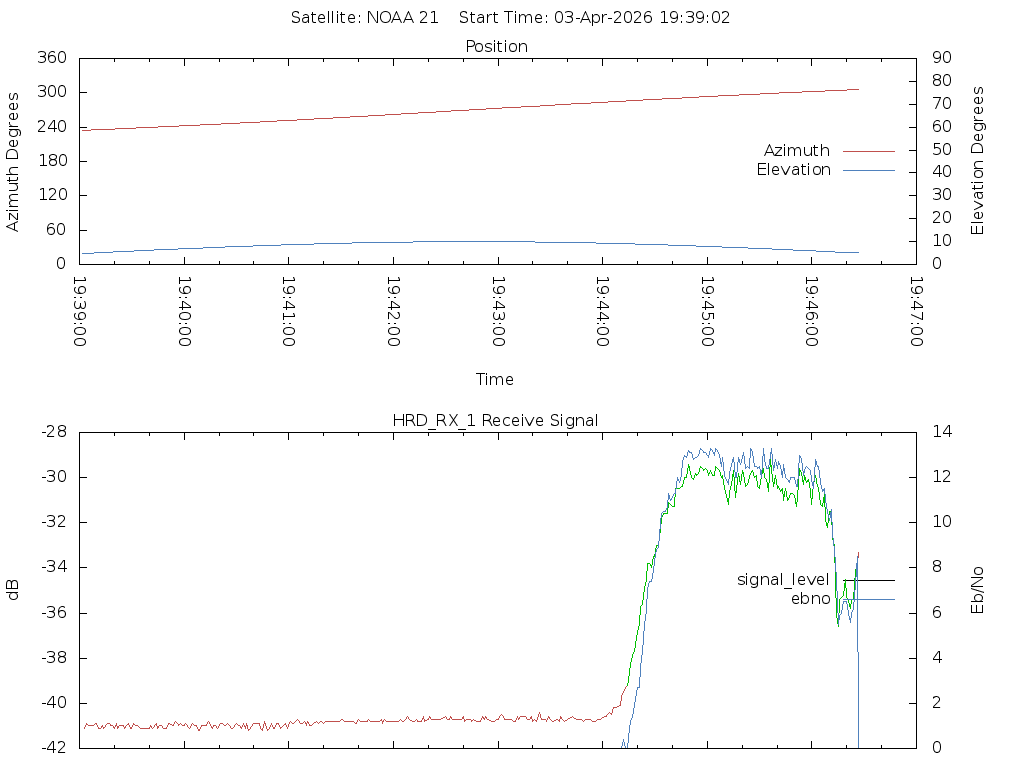Click the Position plot title
1024x768 pixels.
pyautogui.click(x=497, y=47)
